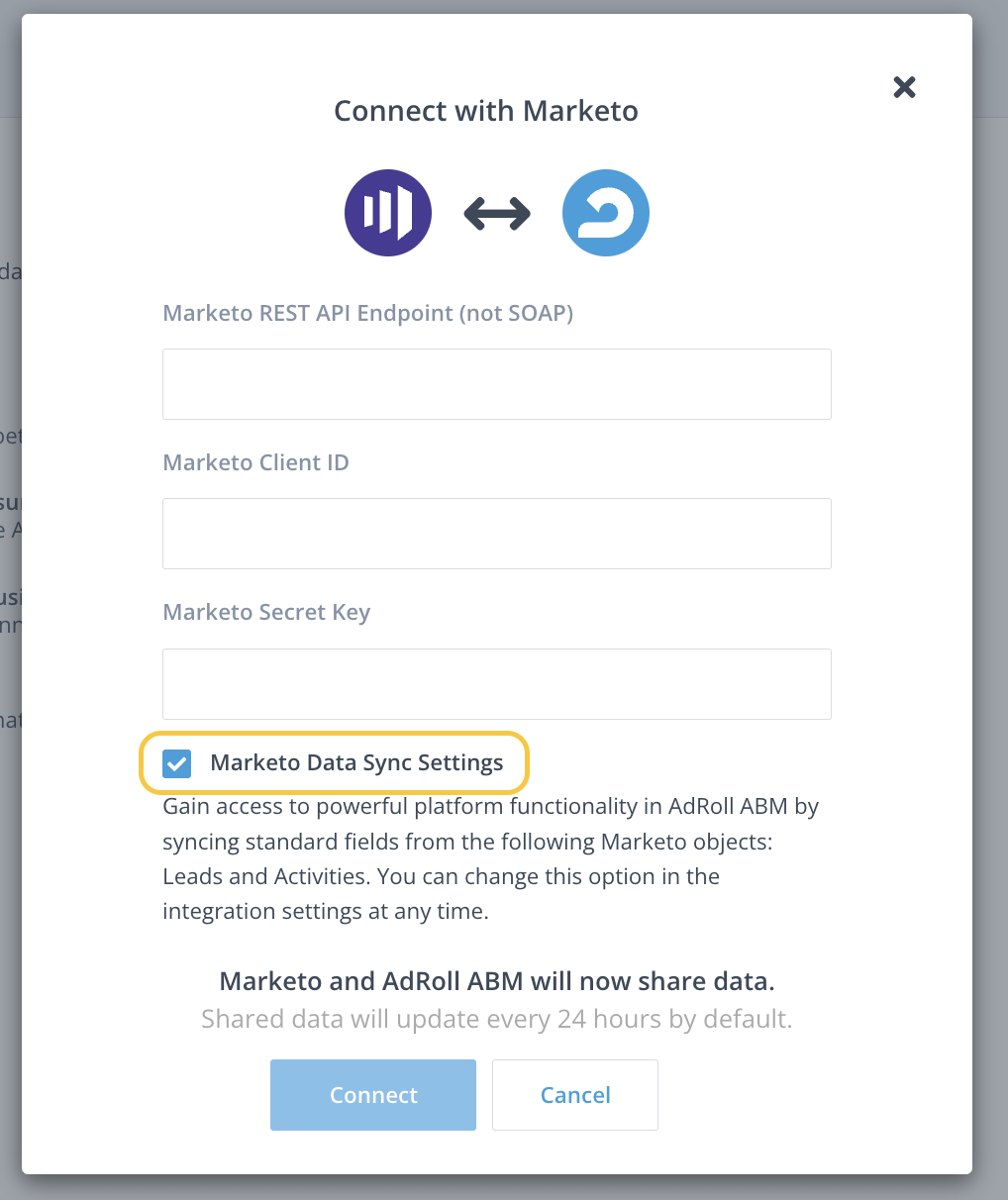Screen dimensions: 1008x1200
Task: Click the "Connect with Marketo" dialog title
Action: [x=485, y=111]
